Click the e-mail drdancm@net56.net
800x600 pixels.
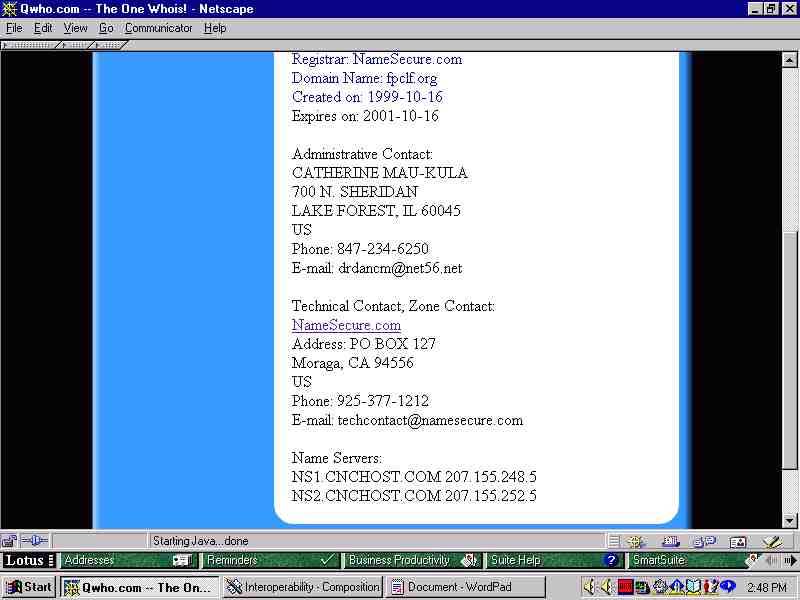click(x=401, y=268)
